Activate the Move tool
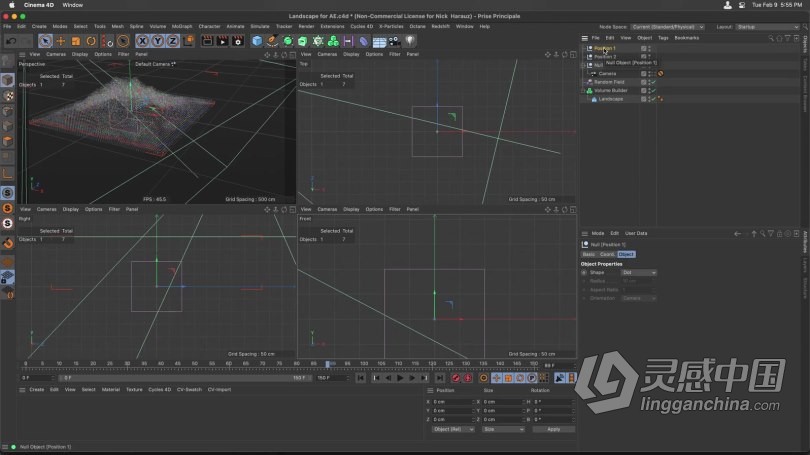The width and height of the screenshot is (810, 455). (x=60, y=41)
